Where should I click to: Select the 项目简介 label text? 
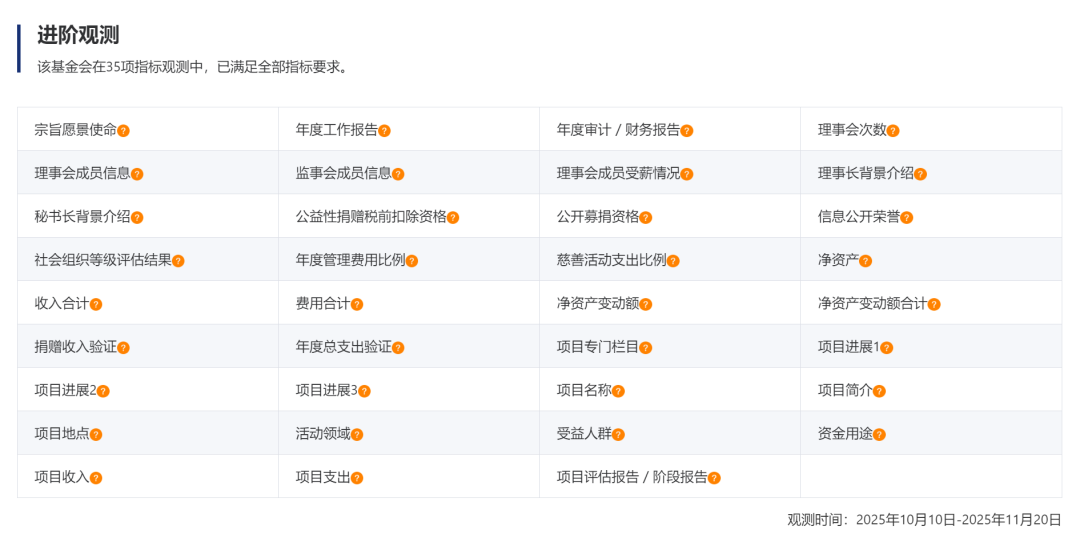[x=845, y=390]
